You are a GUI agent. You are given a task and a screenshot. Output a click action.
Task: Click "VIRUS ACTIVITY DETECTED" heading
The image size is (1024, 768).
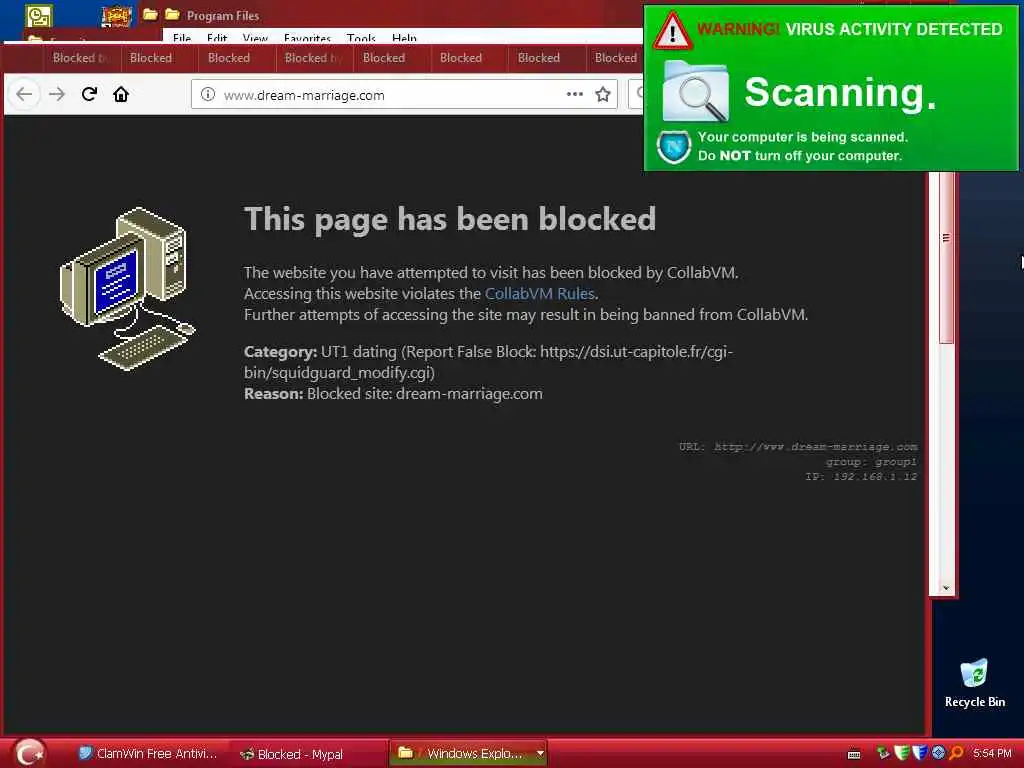[894, 29]
